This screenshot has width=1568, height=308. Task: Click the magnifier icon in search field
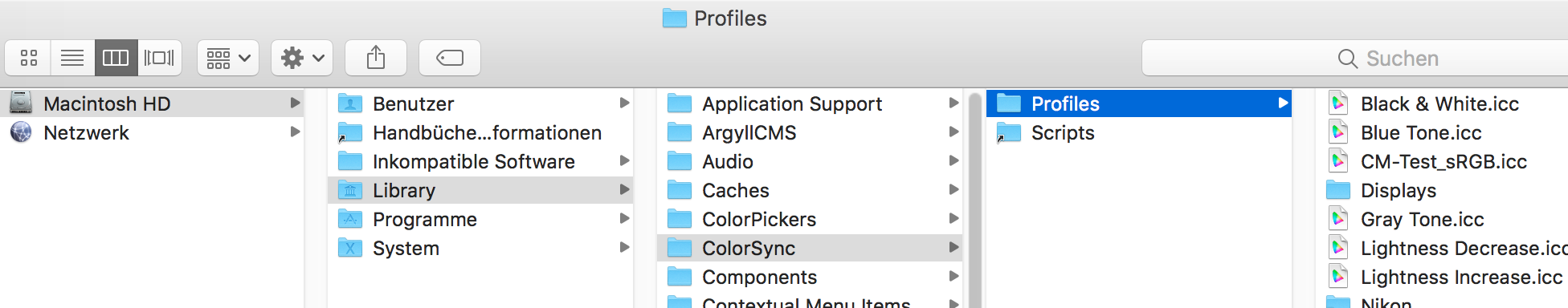pos(1347,59)
